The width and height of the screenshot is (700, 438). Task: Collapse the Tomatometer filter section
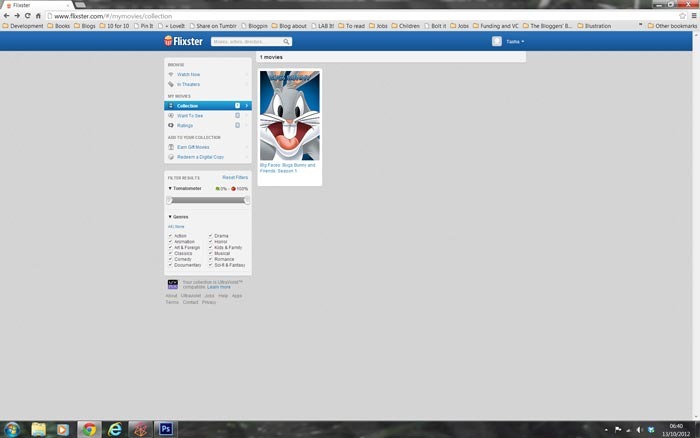pos(170,188)
